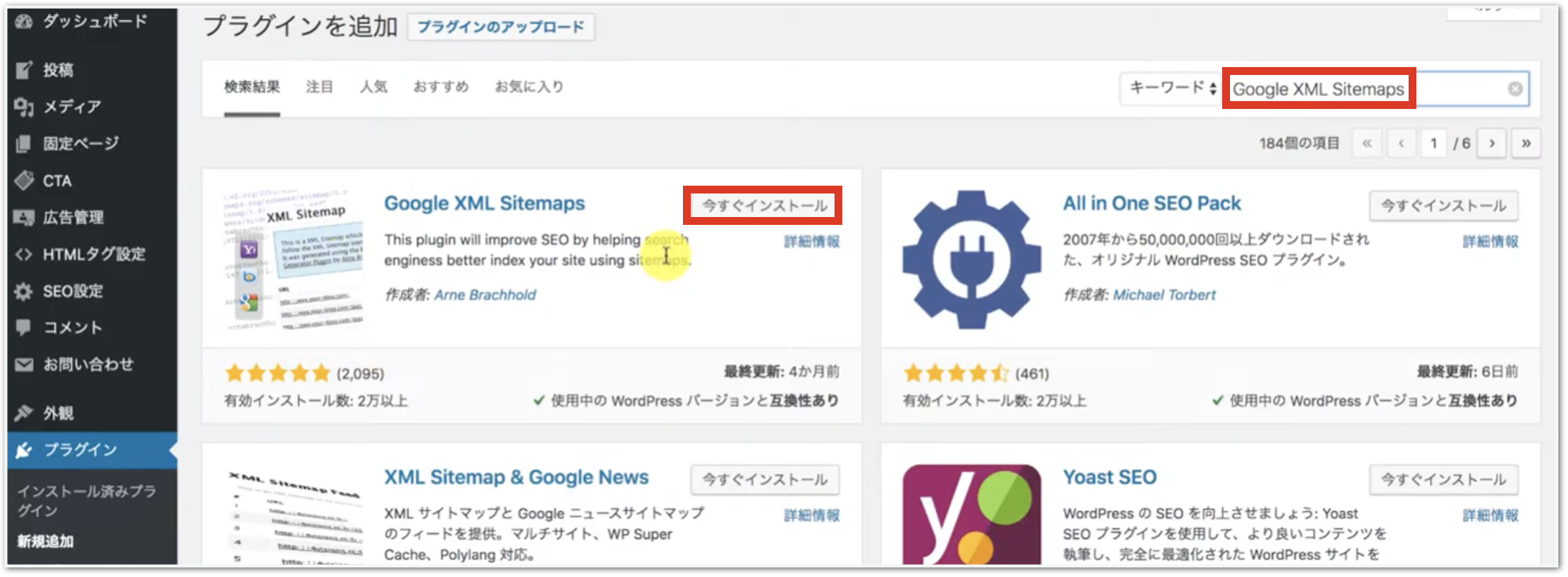
Task: Click プラグインのアップロード button
Action: 501,27
